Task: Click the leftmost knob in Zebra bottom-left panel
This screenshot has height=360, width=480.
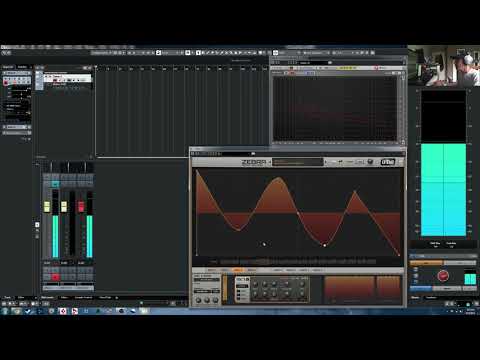Action: click(198, 300)
